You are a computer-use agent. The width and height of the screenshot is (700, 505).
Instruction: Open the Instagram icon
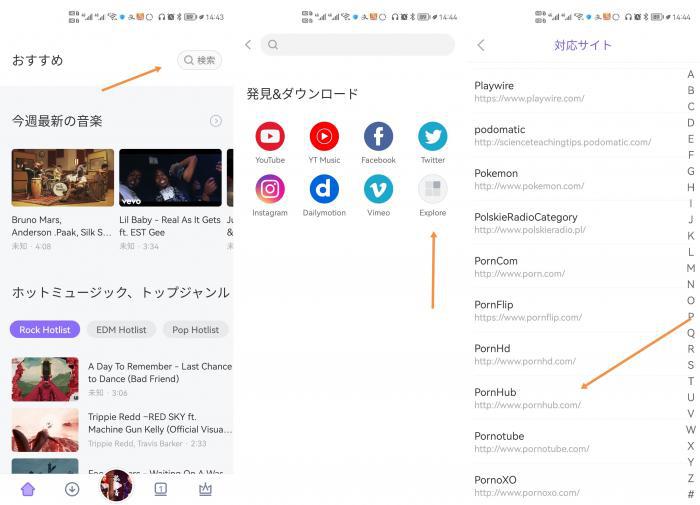click(x=270, y=189)
